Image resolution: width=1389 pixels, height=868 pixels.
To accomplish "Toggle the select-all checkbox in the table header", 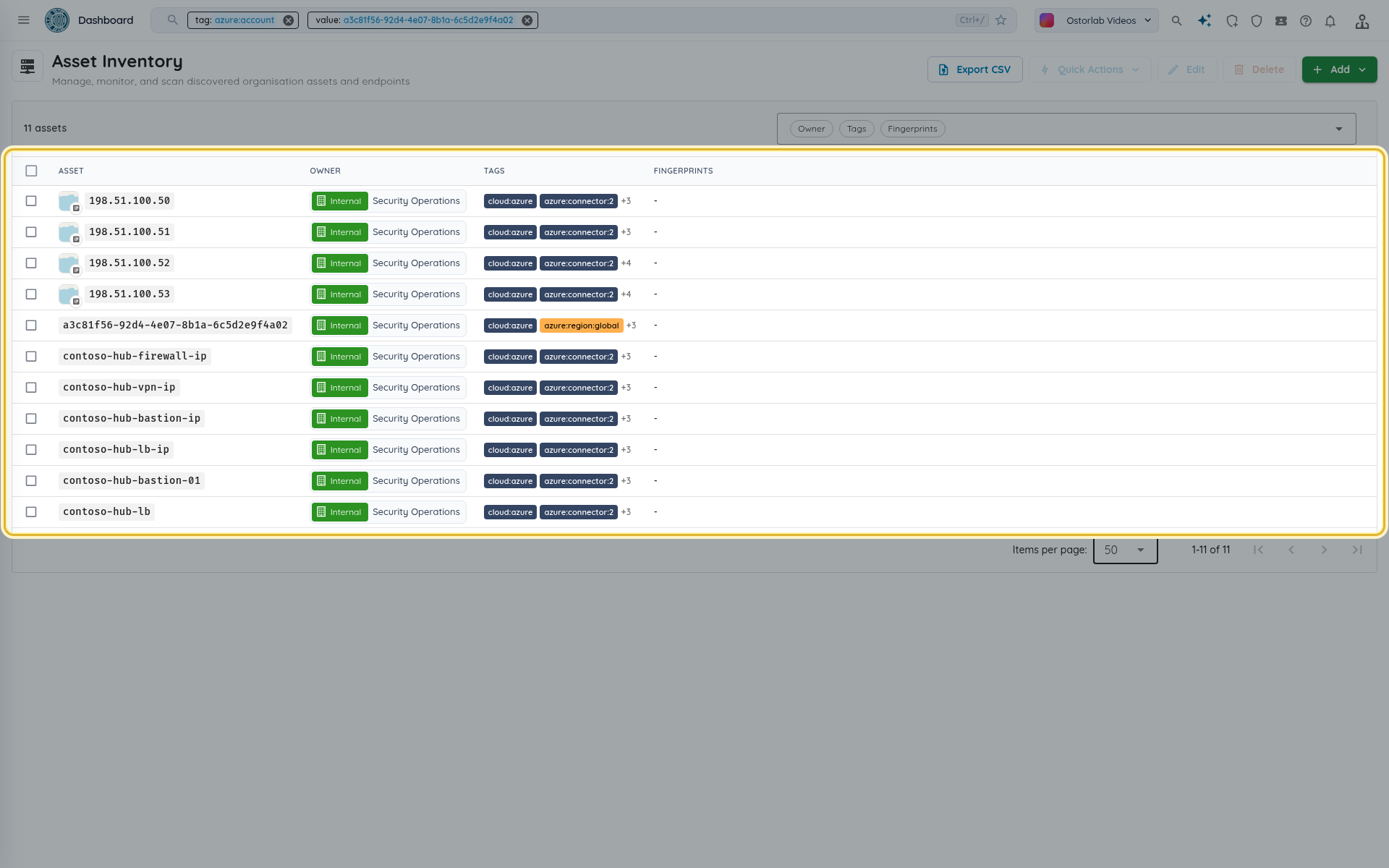I will point(31,171).
